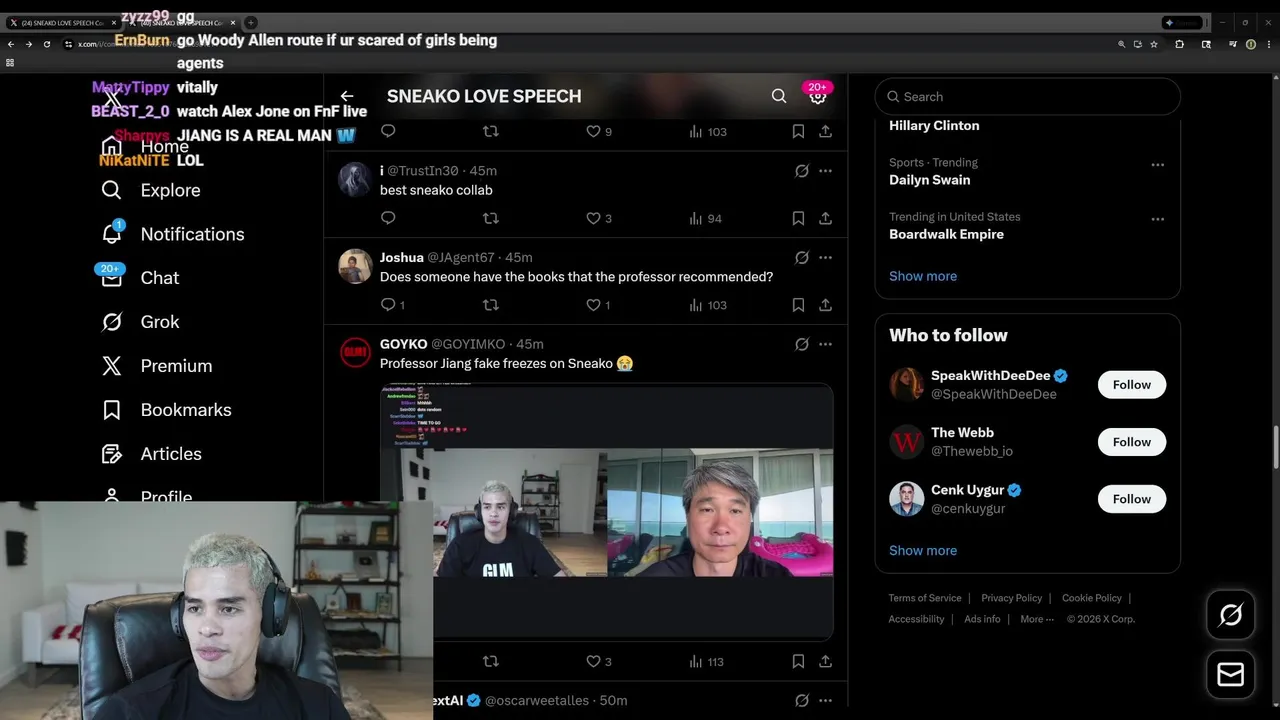The width and height of the screenshot is (1280, 720).
Task: Open Joshua's profile avatar
Action: pos(355,266)
